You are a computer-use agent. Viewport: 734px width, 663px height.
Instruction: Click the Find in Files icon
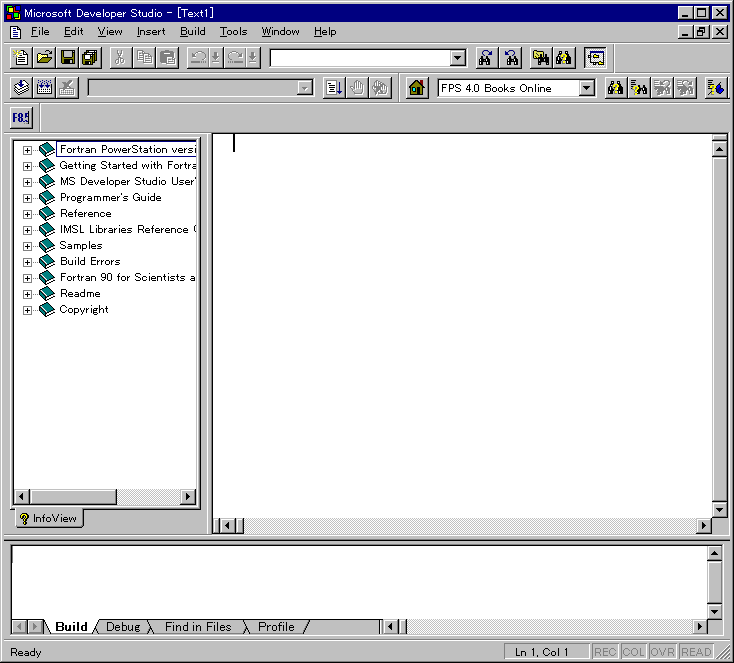540,58
